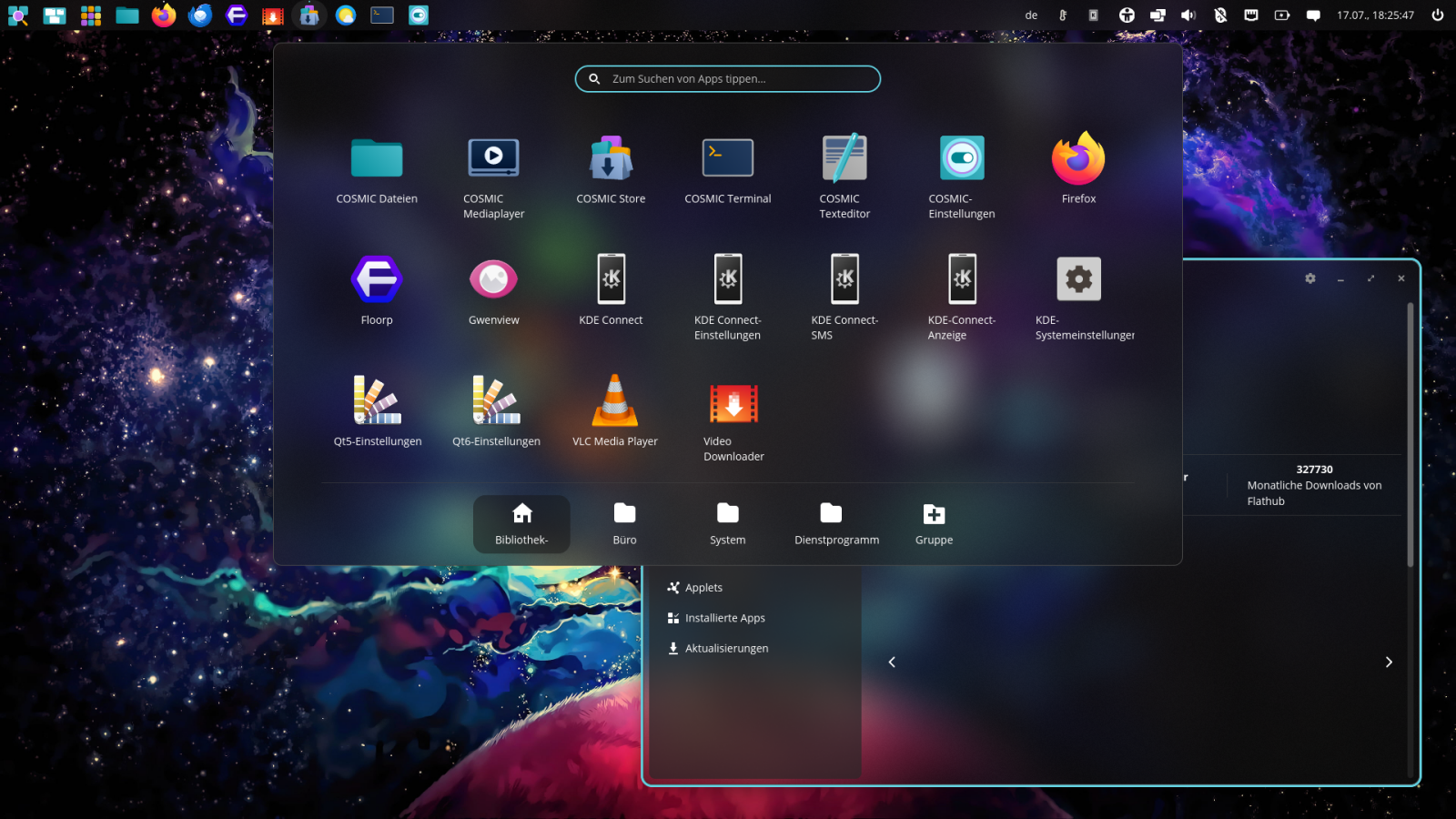Open KDE-Systemeinstellungen
Image resolution: width=1456 pixels, height=819 pixels.
1078,298
